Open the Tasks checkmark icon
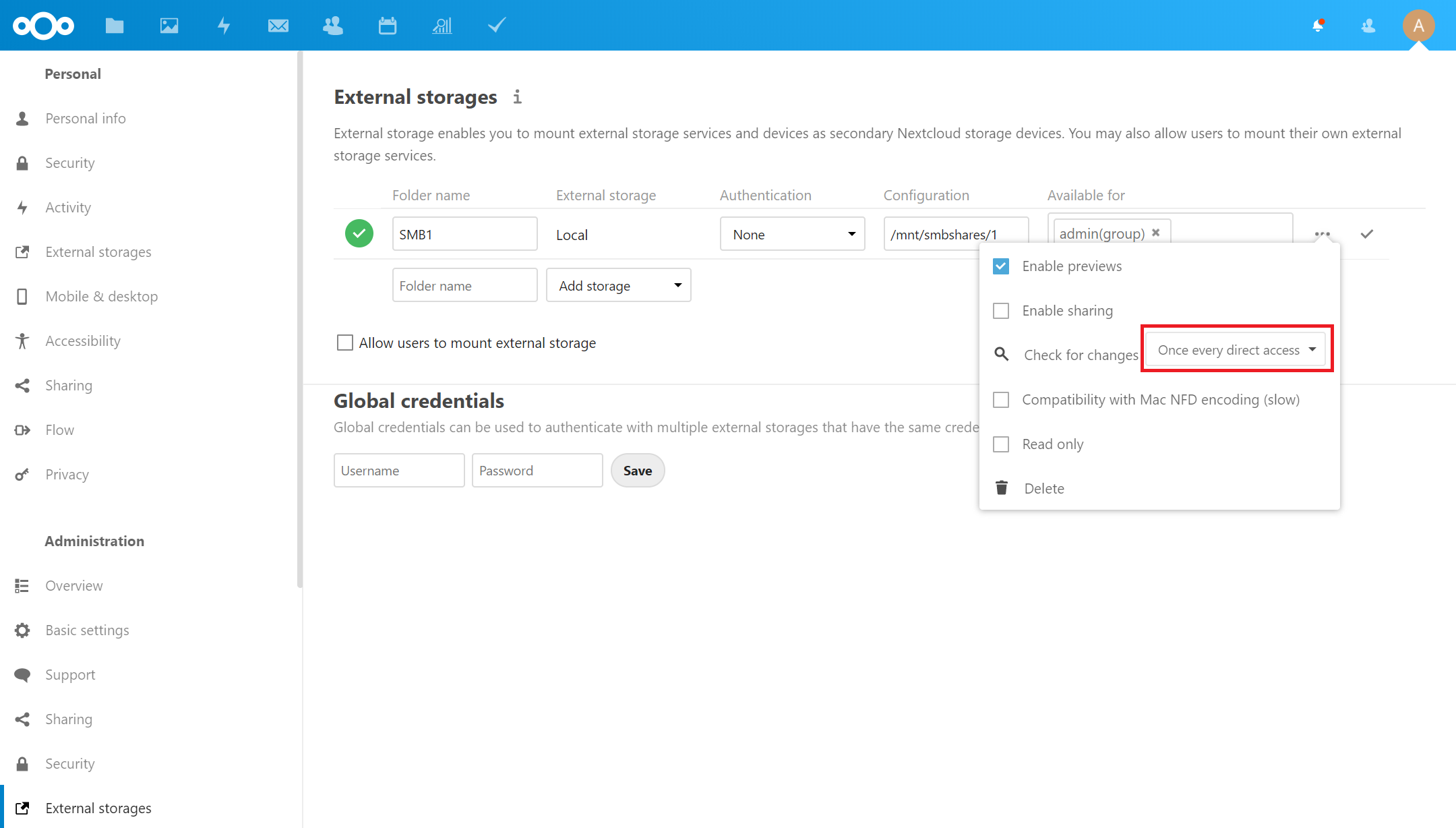 pos(497,26)
